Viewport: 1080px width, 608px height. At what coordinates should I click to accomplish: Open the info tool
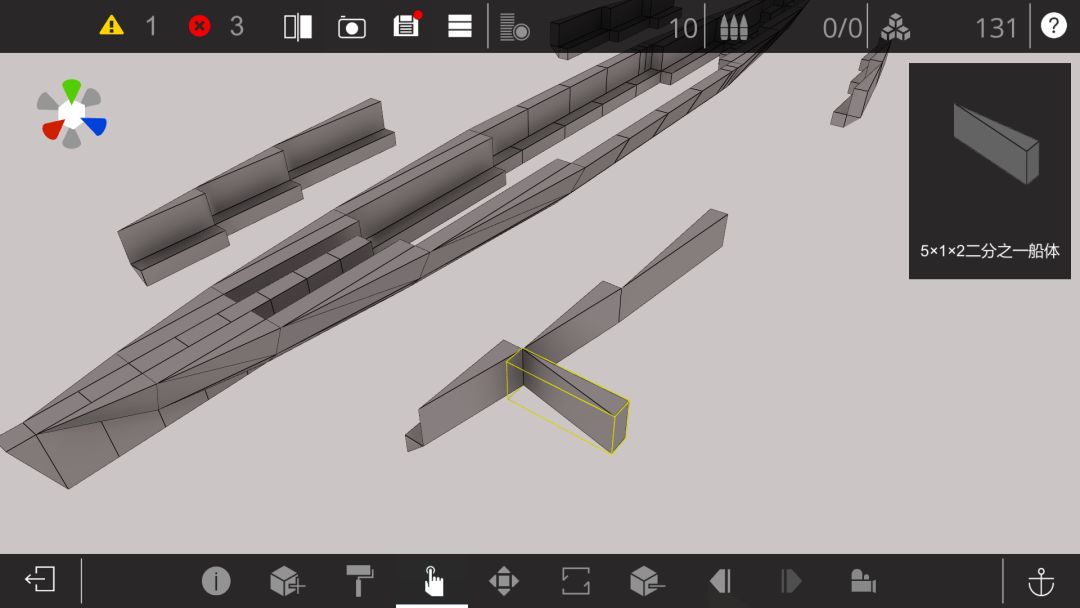coord(216,580)
